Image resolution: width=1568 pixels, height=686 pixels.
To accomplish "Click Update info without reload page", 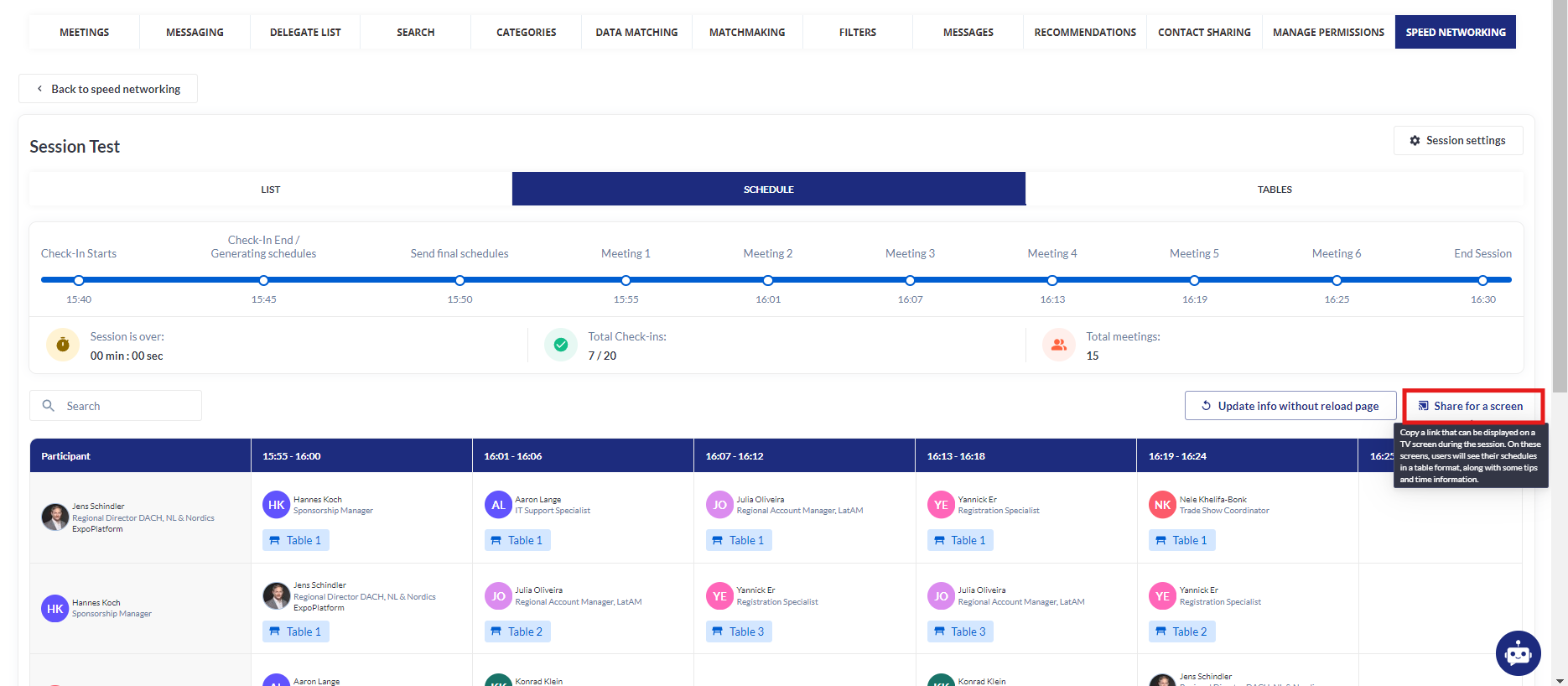I will click(x=1290, y=406).
